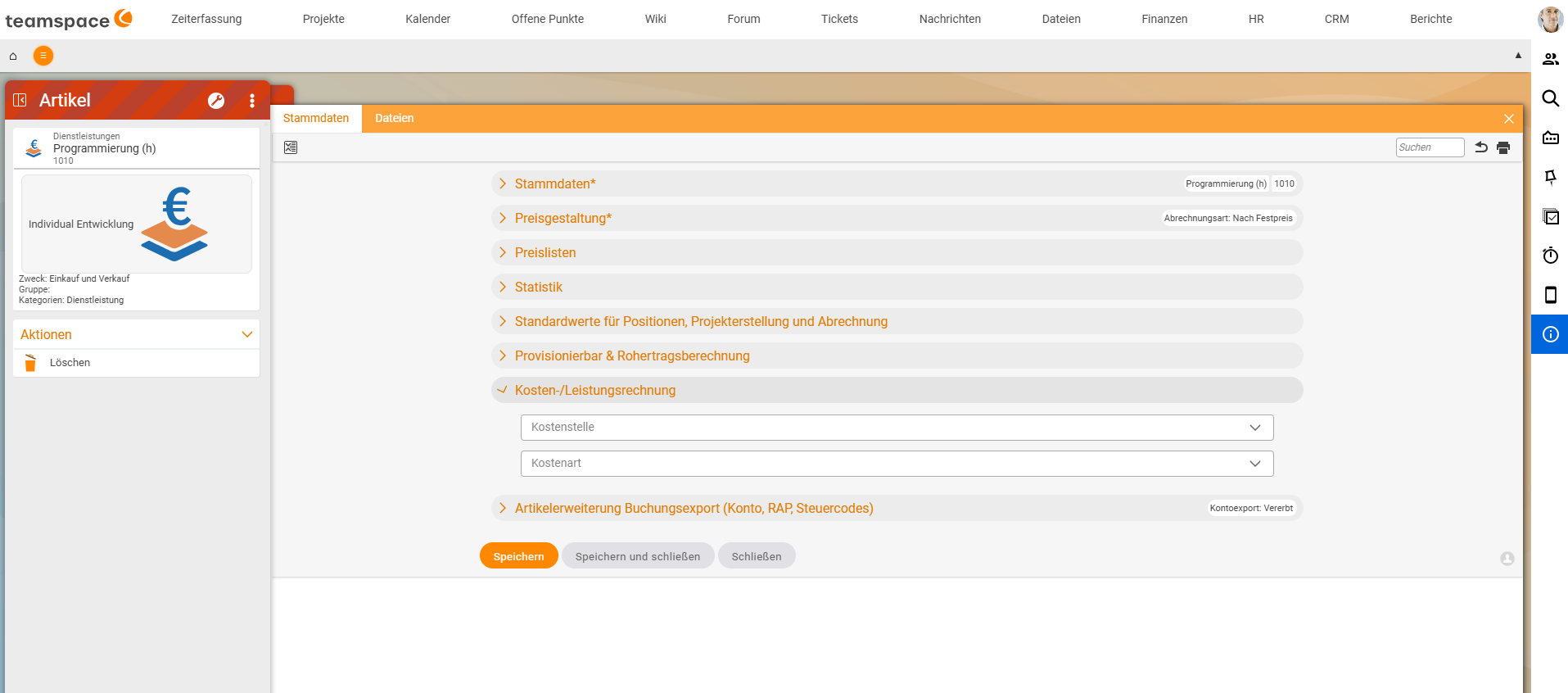Collapse the Artikel sidebar panel icon
Screen dimensions: 1568x693
click(x=20, y=100)
